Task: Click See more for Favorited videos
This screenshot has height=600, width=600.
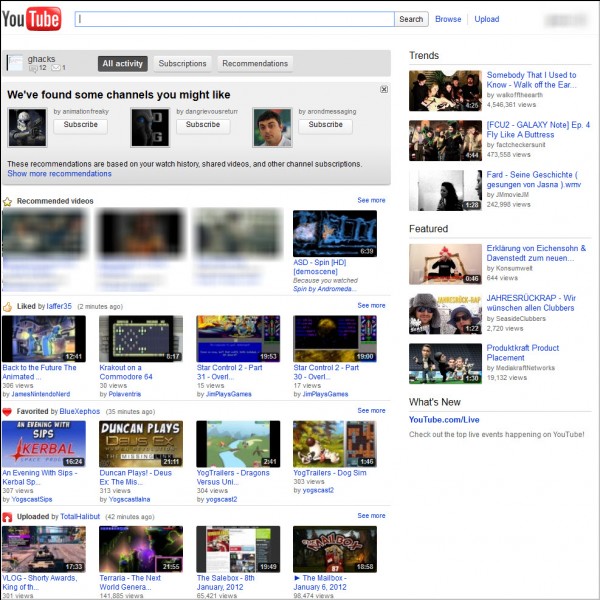Action: point(371,411)
